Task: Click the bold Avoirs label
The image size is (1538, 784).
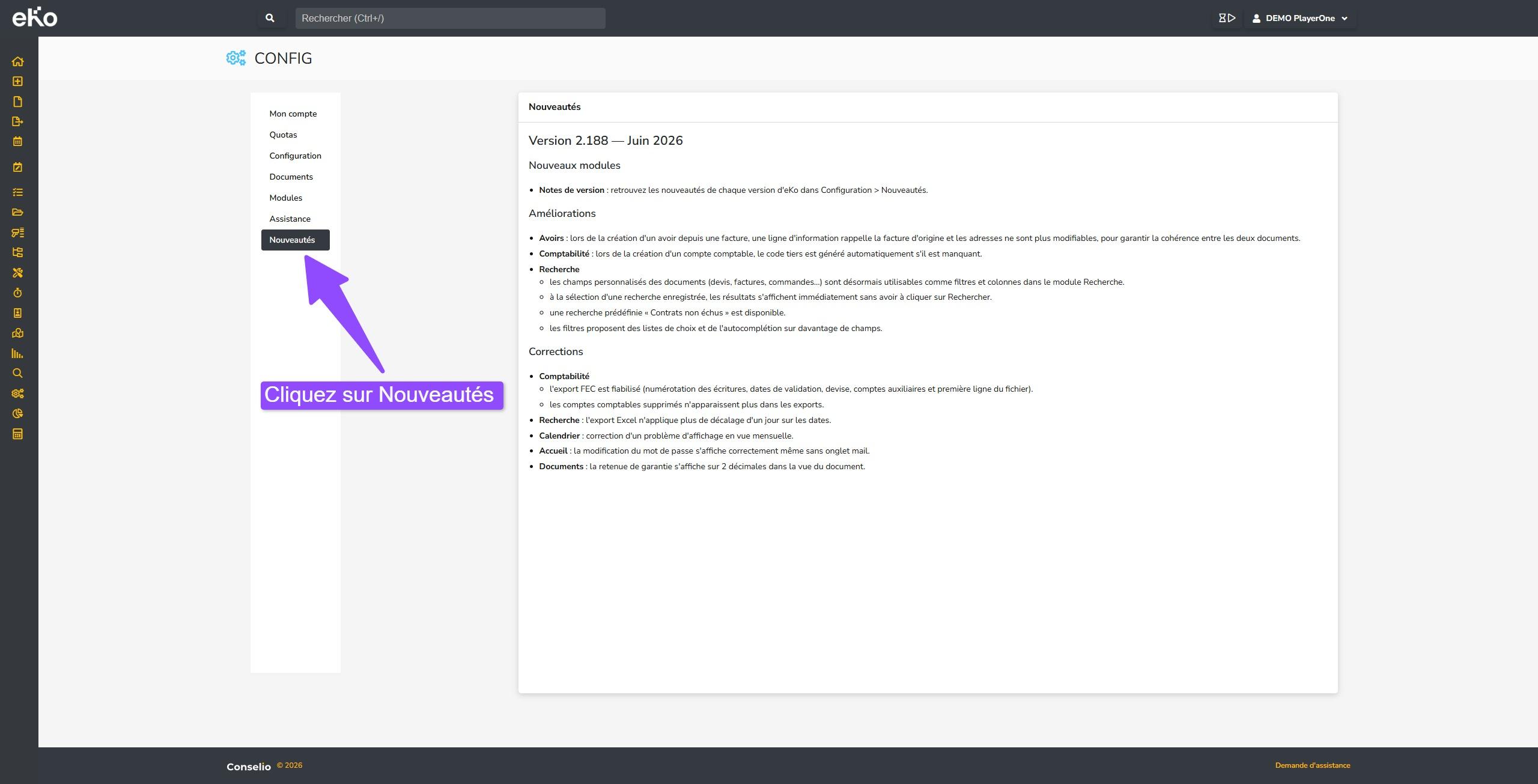Action: (x=551, y=238)
